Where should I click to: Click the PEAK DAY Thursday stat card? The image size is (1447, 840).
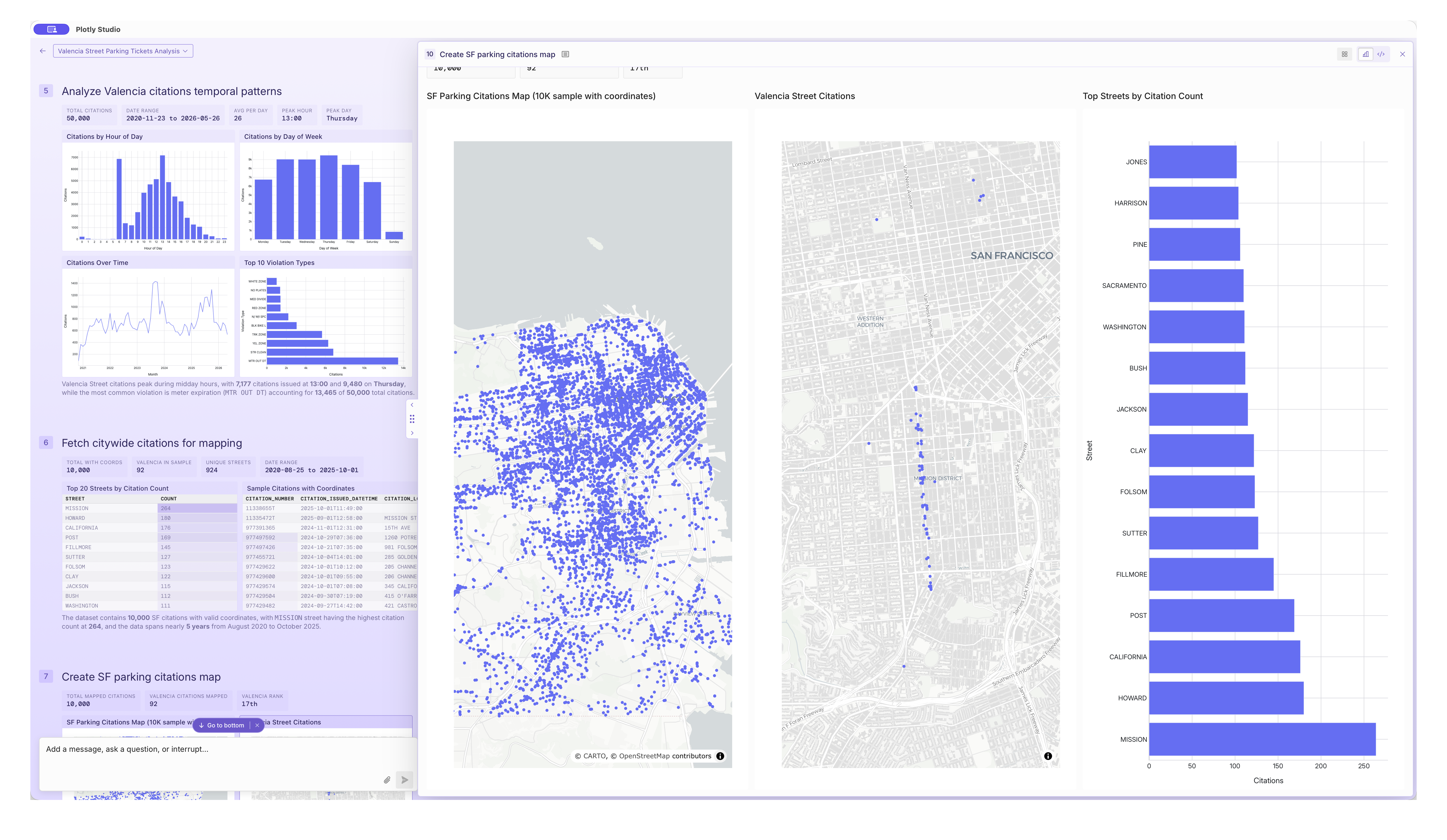point(342,115)
